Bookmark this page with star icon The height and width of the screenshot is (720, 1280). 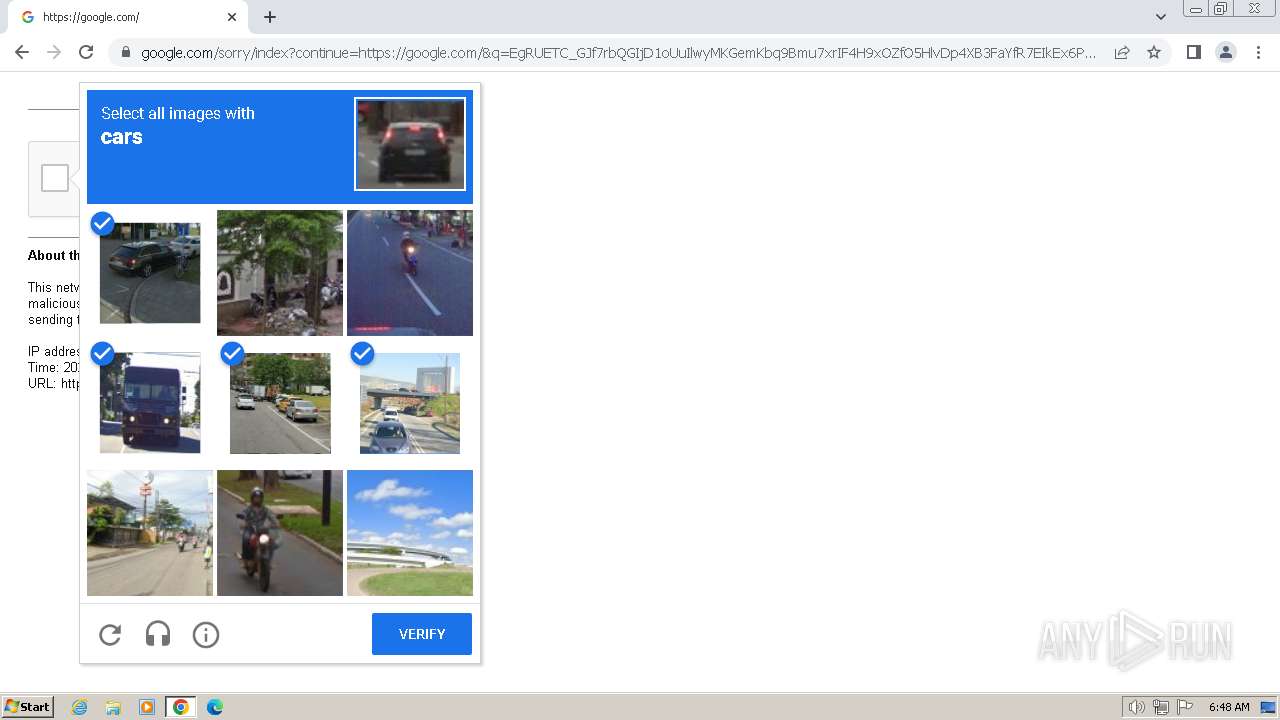1154,52
